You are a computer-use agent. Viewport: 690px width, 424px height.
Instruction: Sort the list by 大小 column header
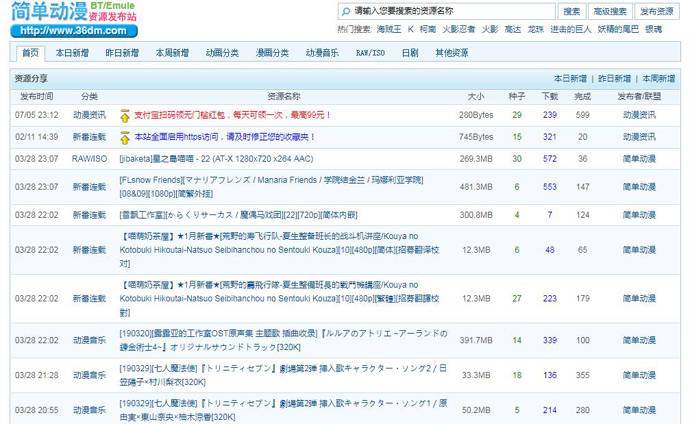pos(476,97)
